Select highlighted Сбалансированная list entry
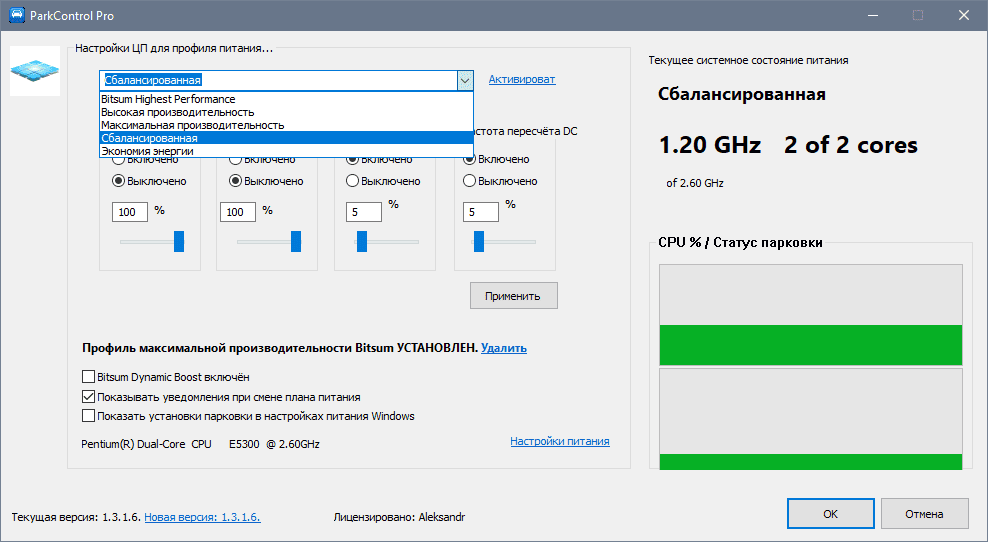 pyautogui.click(x=287, y=138)
